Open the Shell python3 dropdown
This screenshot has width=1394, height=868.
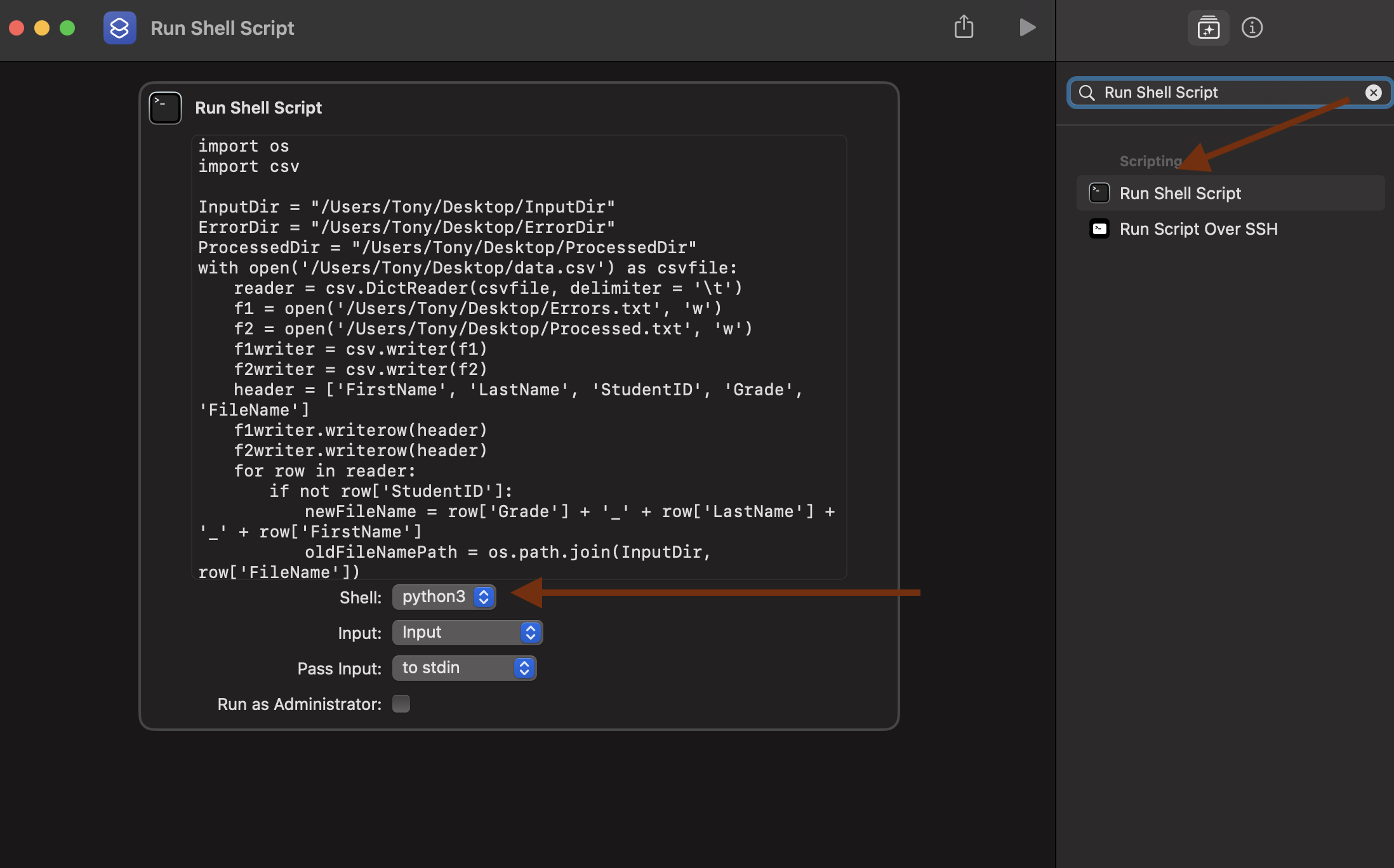tap(444, 597)
